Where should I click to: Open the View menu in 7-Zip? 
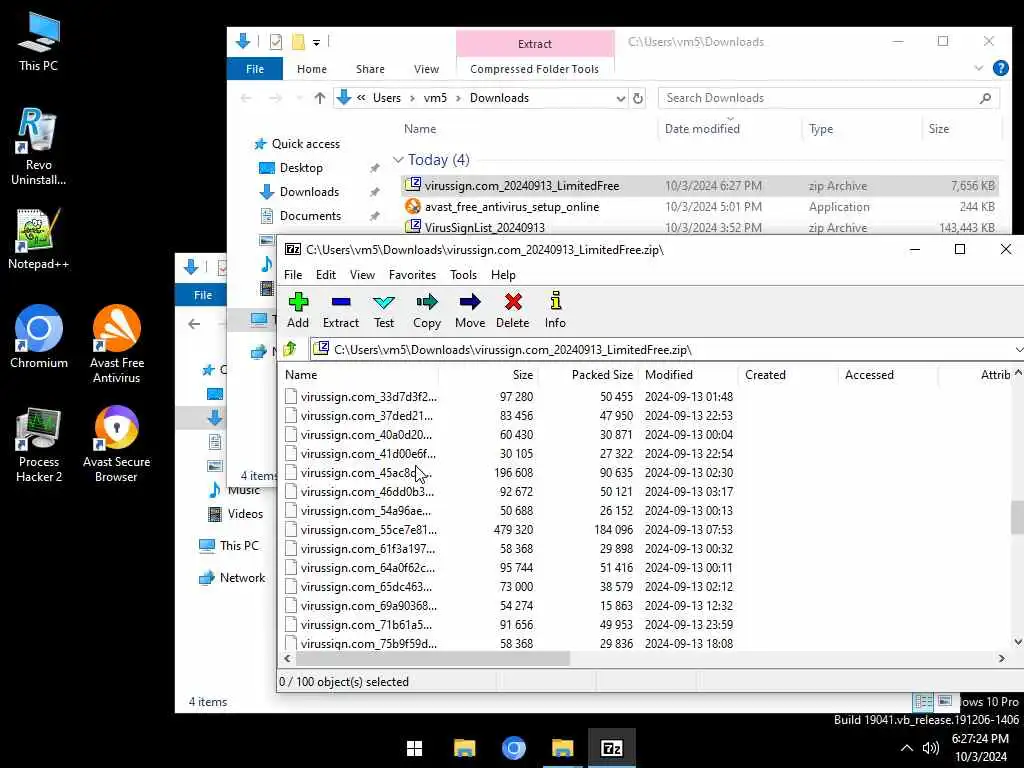(x=362, y=275)
